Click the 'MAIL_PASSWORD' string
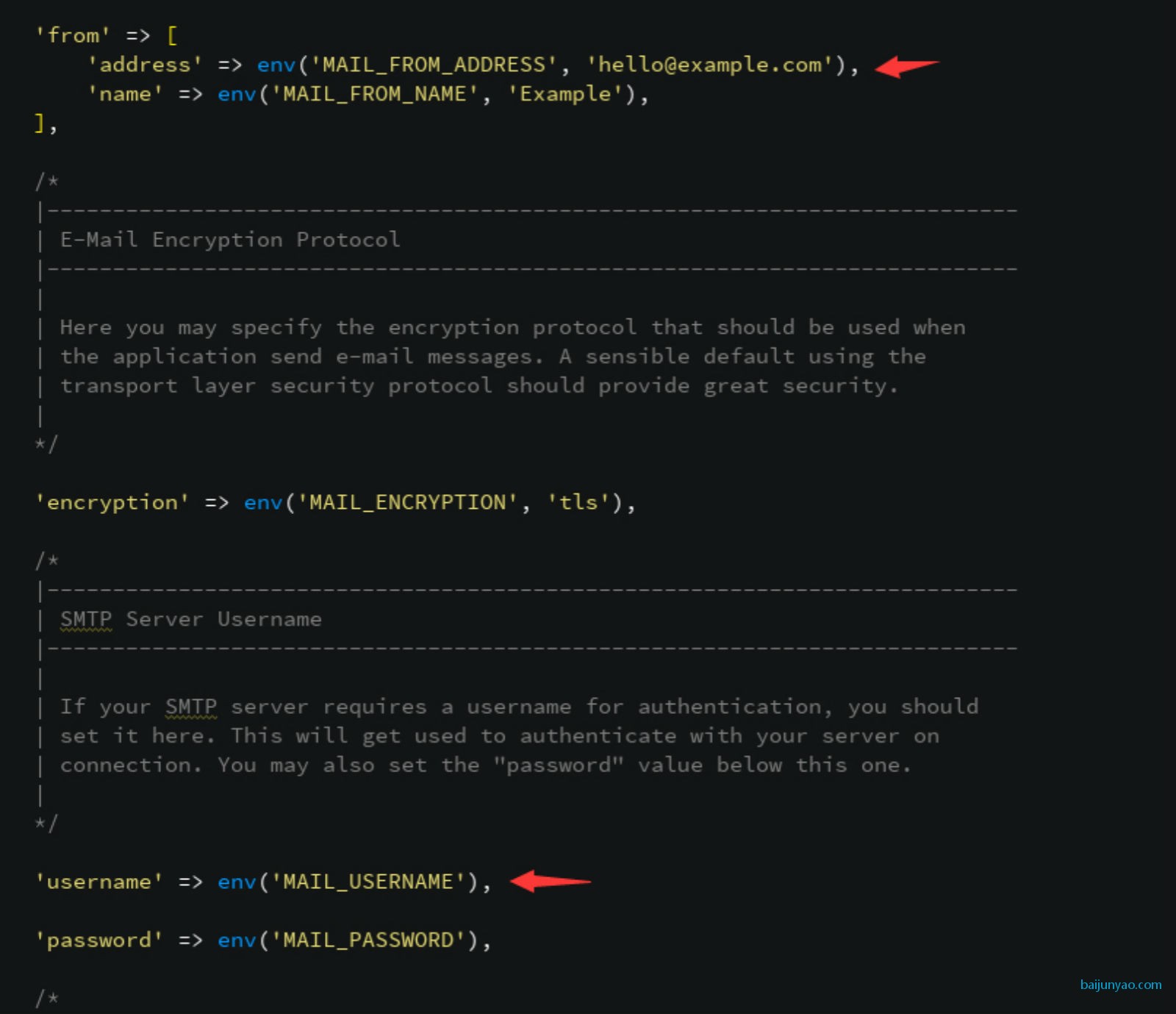Viewport: 1176px width, 1014px height. 368,940
